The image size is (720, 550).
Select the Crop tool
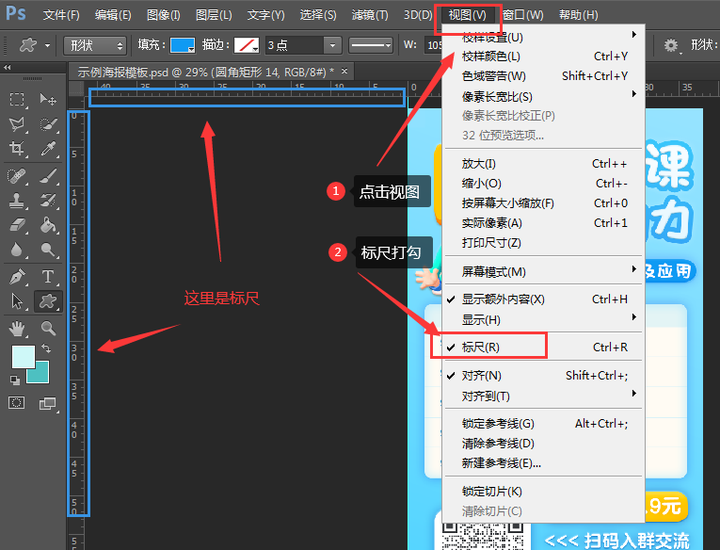coord(17,148)
